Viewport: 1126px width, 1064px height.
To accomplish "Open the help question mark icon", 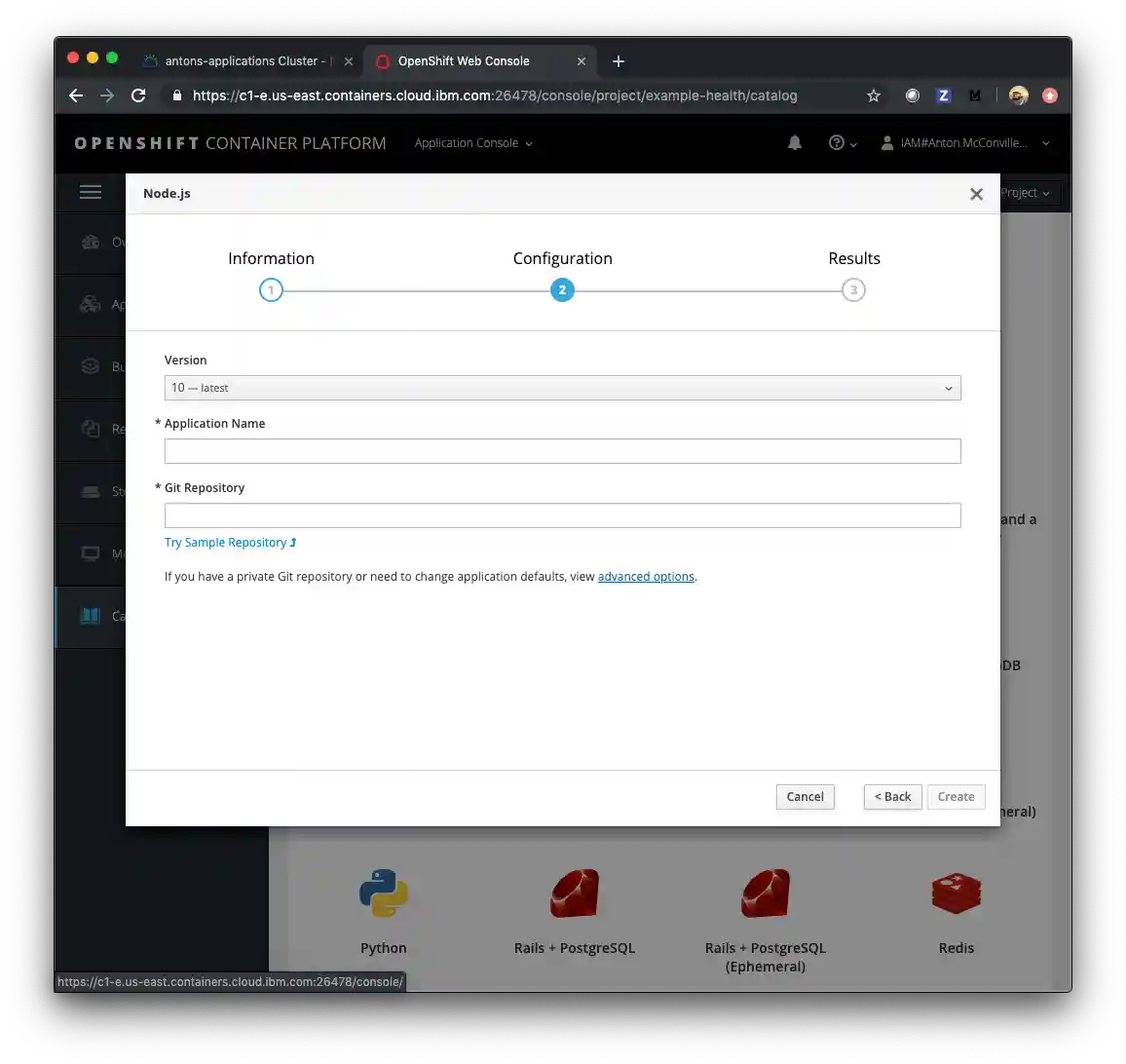I will point(836,142).
